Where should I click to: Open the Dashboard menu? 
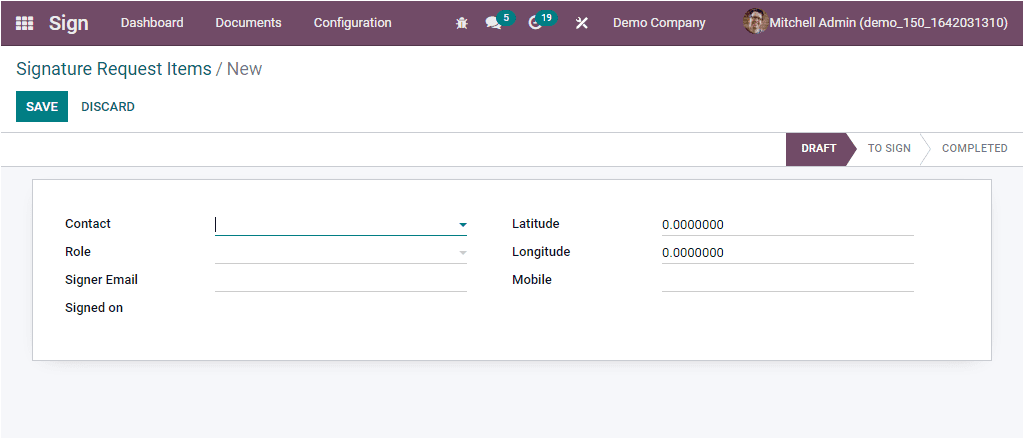[152, 23]
